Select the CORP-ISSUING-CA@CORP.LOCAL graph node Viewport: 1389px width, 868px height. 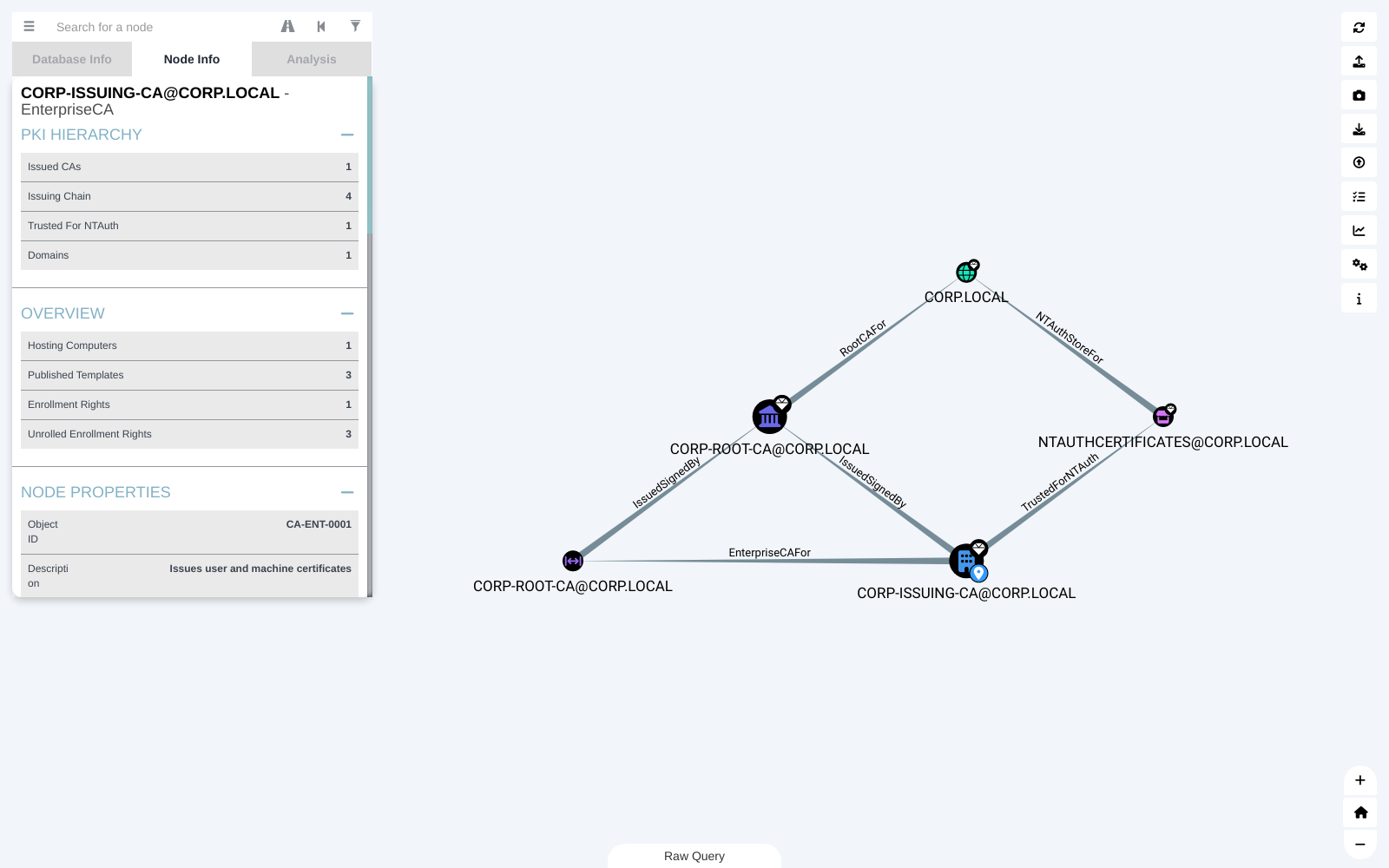pyautogui.click(x=967, y=561)
